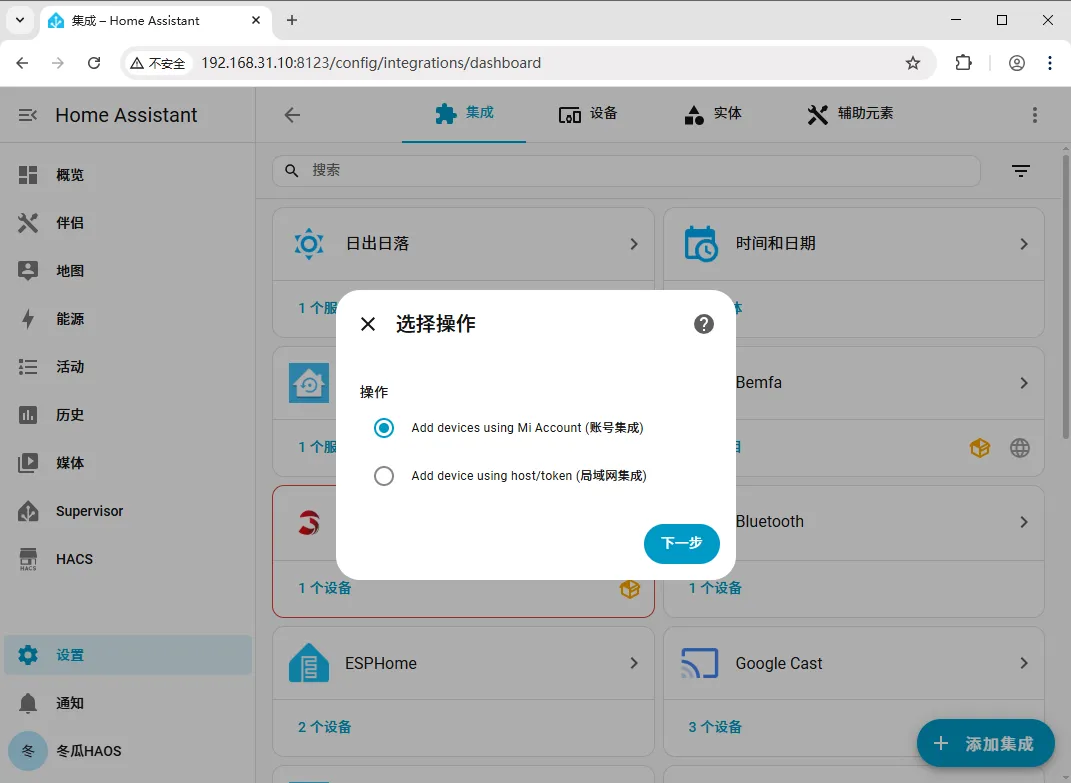This screenshot has height=783, width=1071.
Task: Open the 活动 activity list icon
Action: pyautogui.click(x=28, y=367)
